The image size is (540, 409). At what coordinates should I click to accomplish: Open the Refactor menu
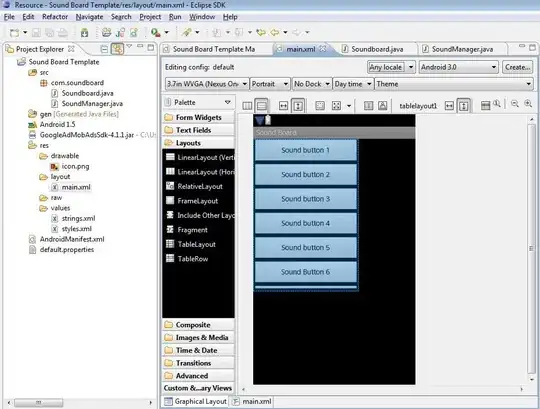pos(55,17)
